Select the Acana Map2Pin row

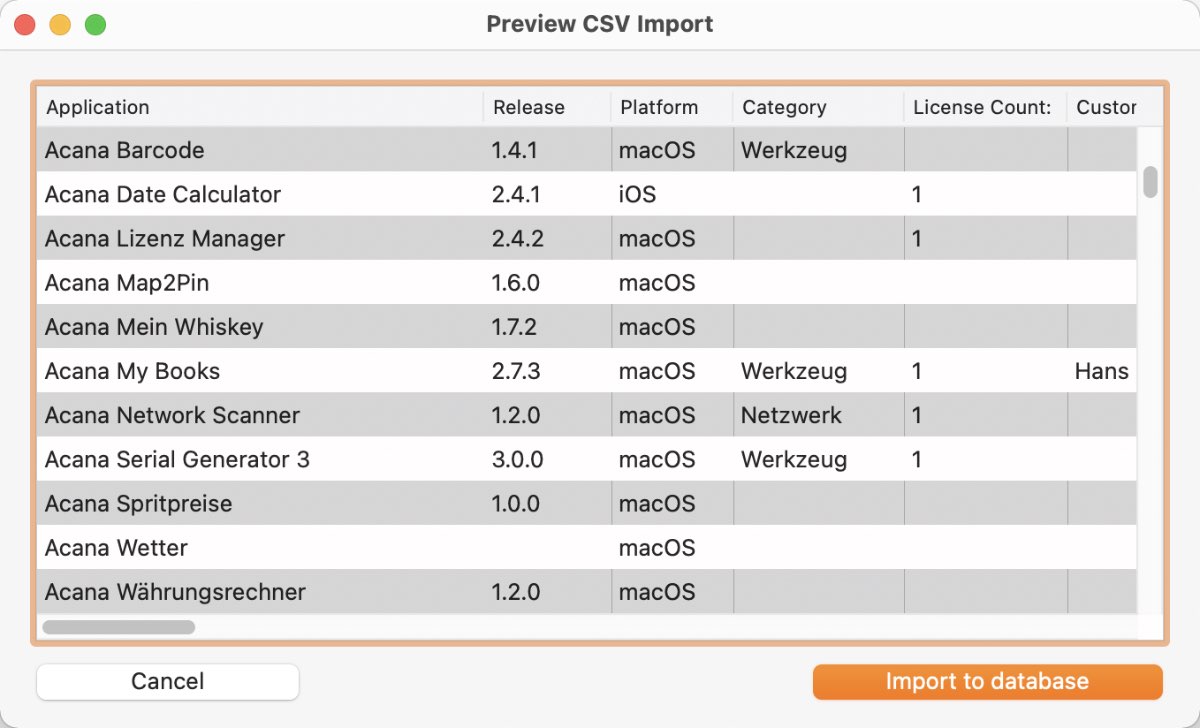click(x=127, y=283)
